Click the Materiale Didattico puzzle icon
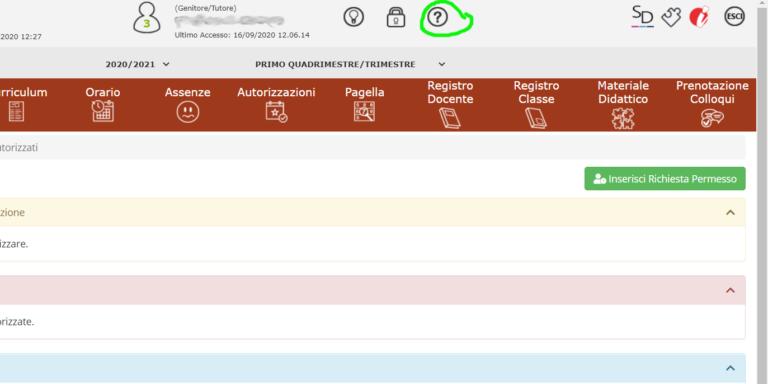768x384 pixels. pyautogui.click(x=623, y=119)
